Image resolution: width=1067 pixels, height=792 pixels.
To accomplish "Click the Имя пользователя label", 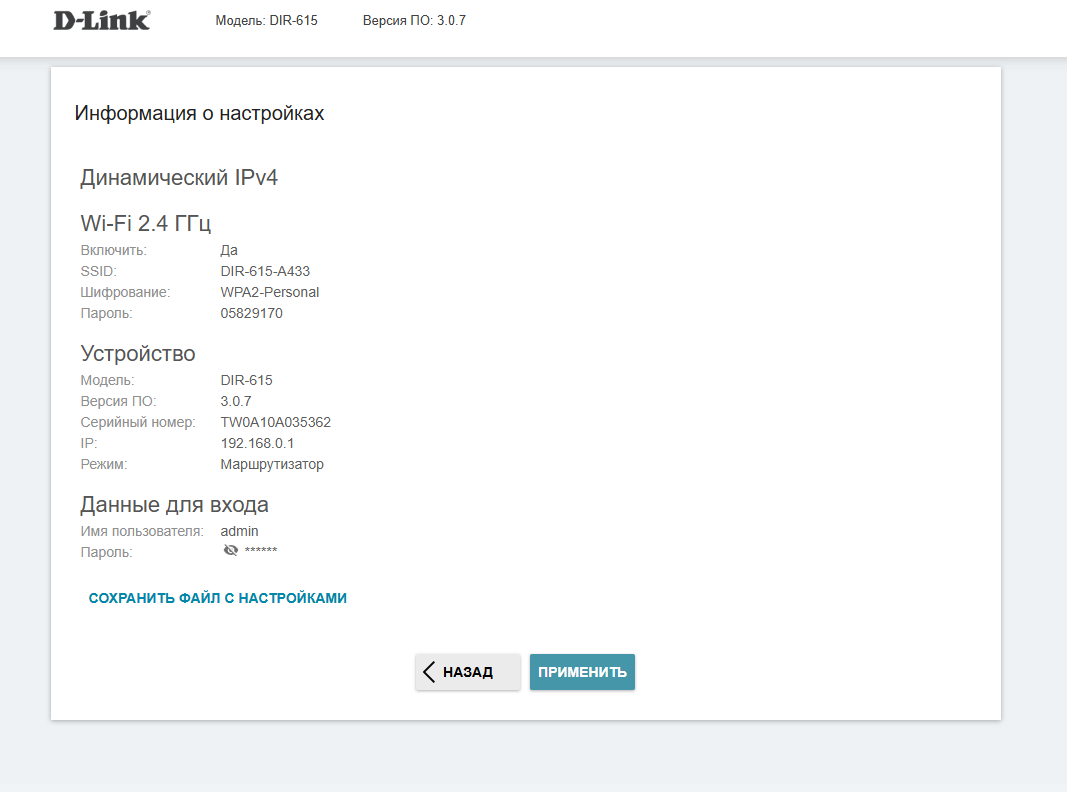I will (x=142, y=531).
